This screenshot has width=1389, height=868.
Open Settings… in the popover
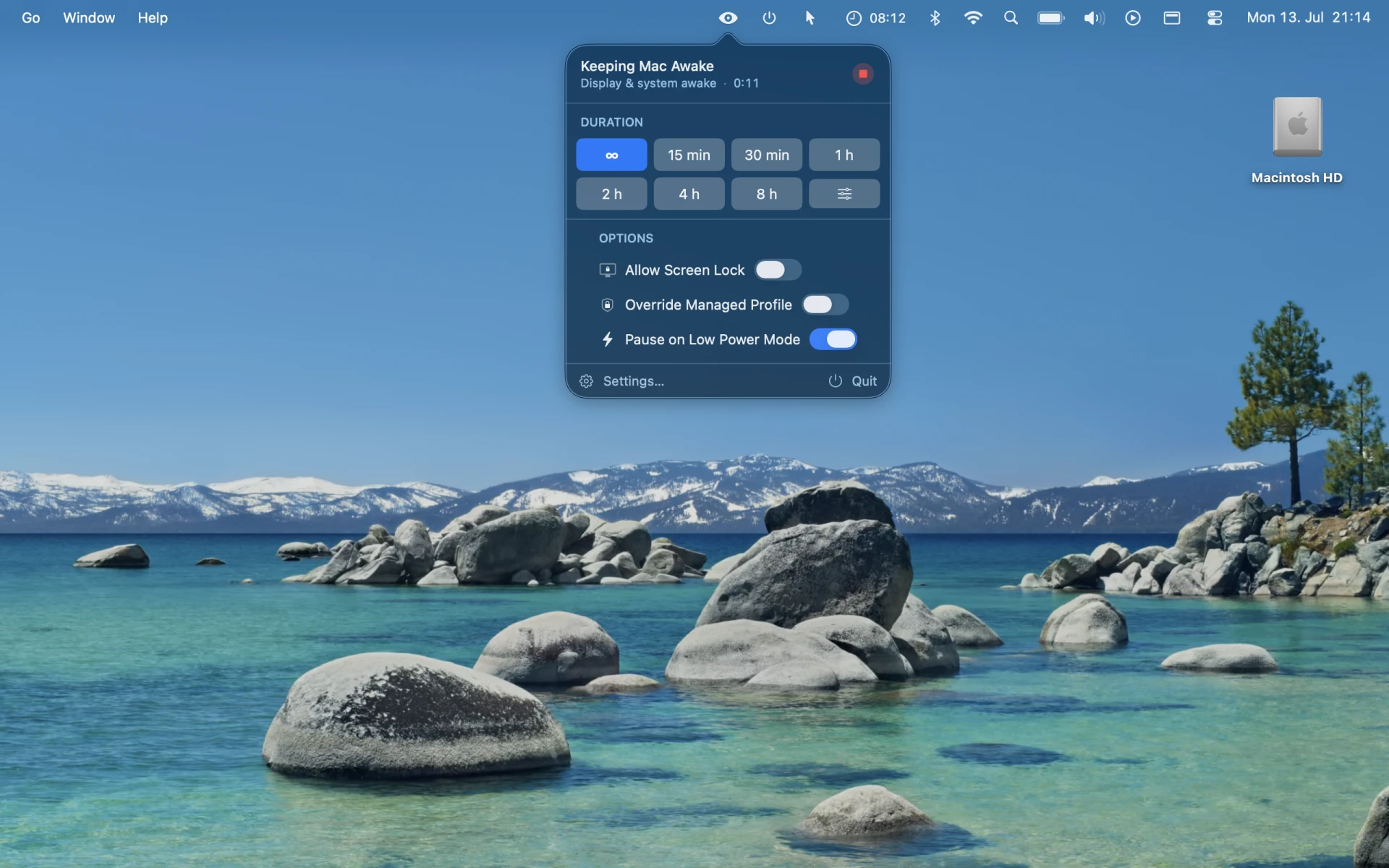(x=622, y=381)
